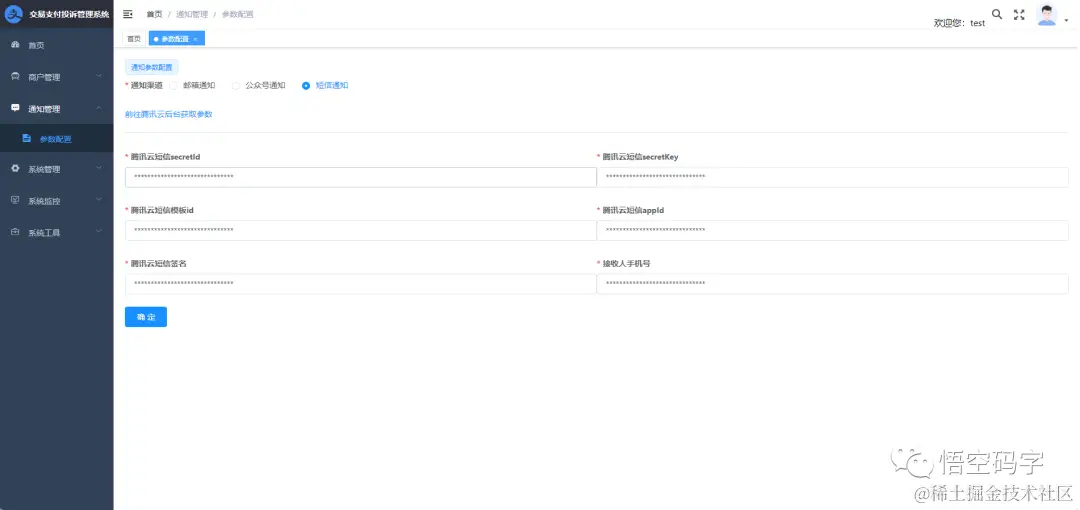This screenshot has width=1080, height=510.
Task: Click the 参数配置 document icon in sidebar
Action: point(27,139)
